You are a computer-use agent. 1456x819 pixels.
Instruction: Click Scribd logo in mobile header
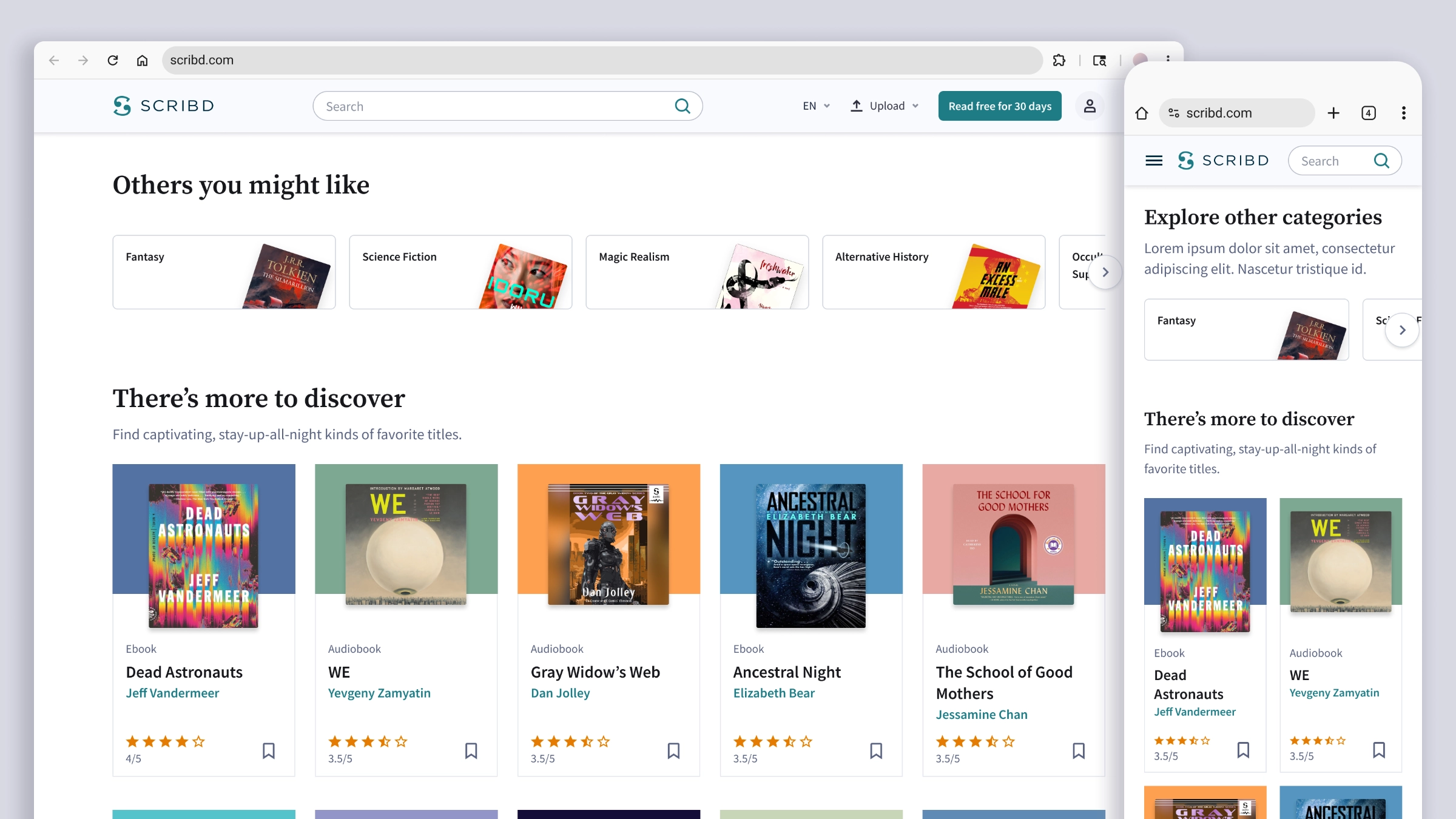pyautogui.click(x=1223, y=161)
